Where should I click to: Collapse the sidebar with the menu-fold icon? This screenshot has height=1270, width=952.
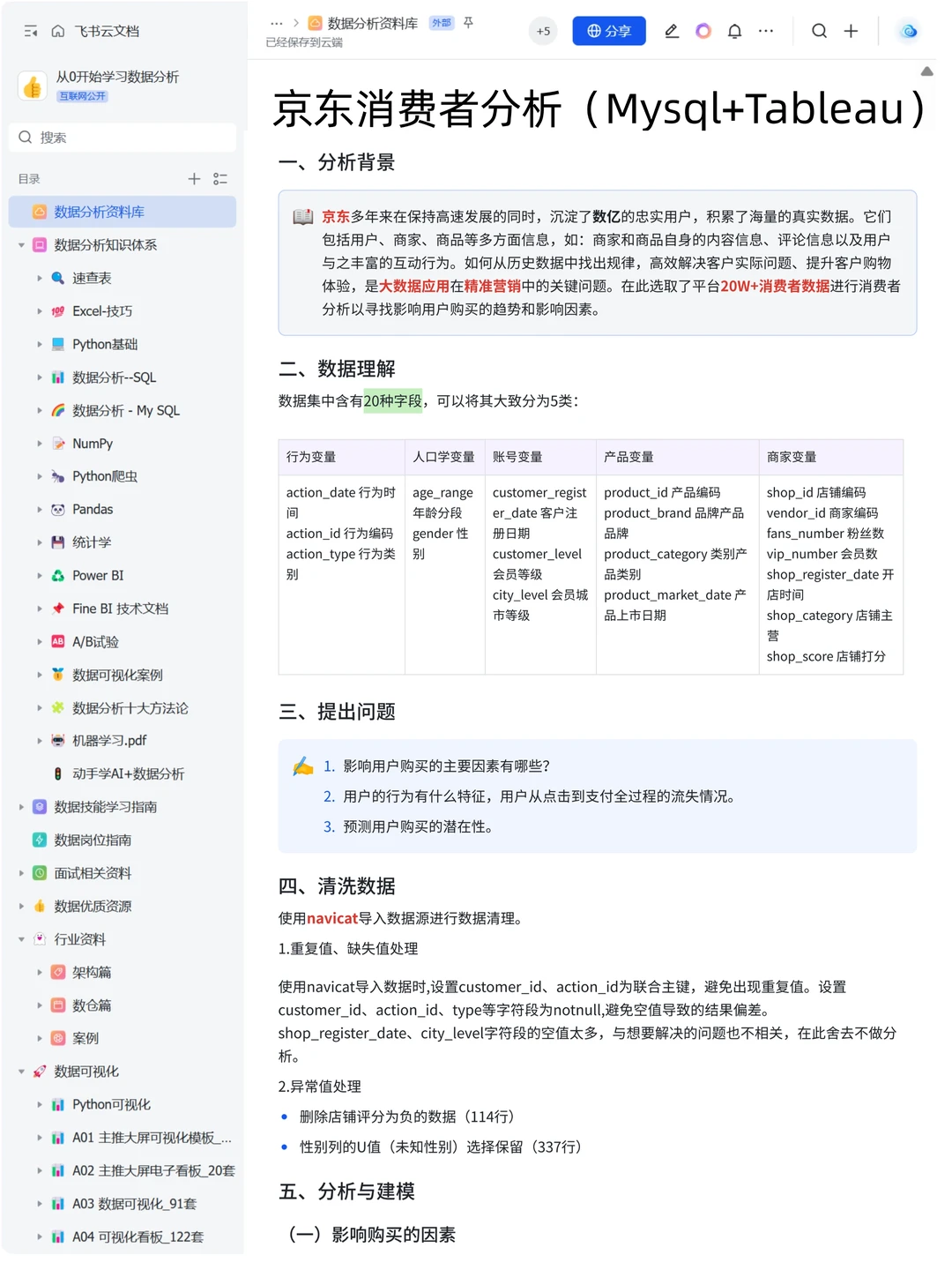(x=31, y=31)
